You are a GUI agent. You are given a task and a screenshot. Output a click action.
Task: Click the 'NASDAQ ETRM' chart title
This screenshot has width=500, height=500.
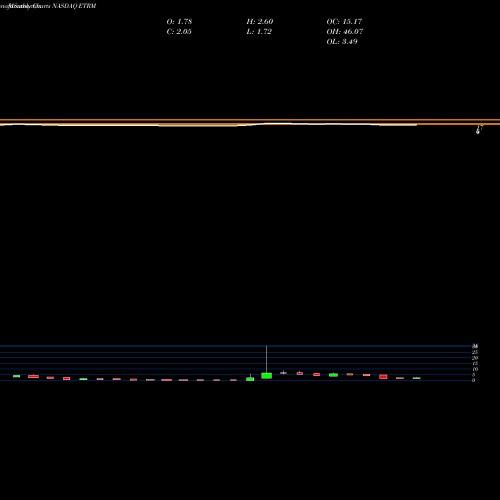click(x=74, y=6)
